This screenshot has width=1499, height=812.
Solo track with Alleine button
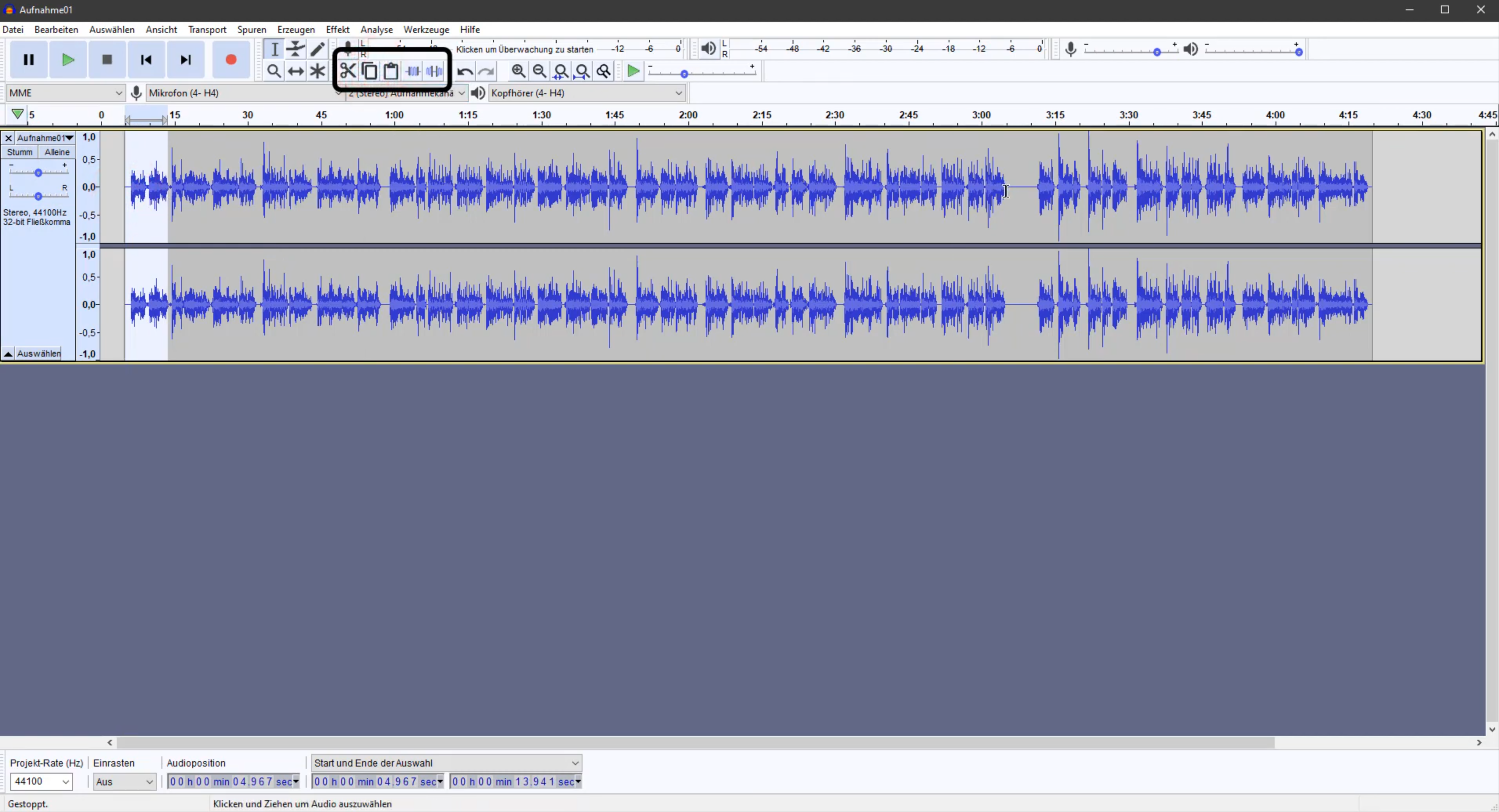(x=57, y=152)
